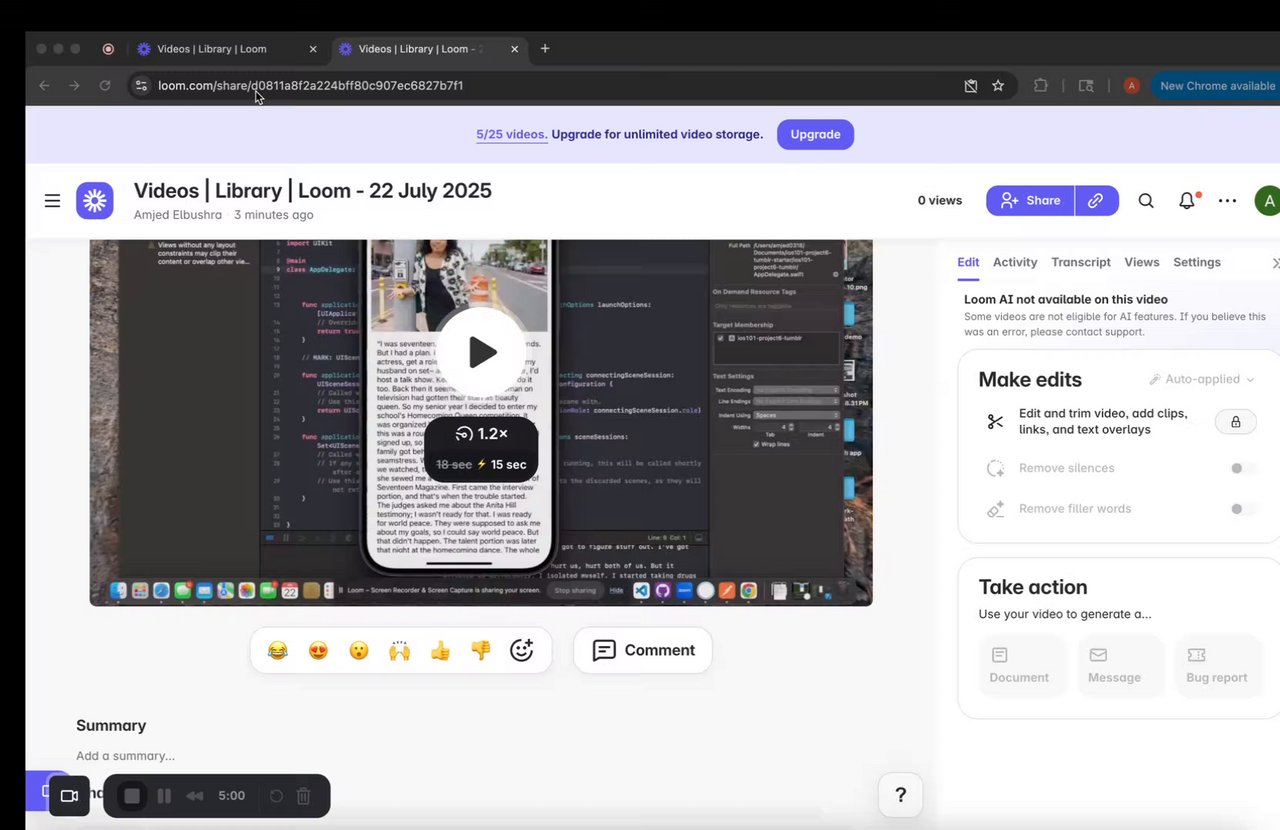
Task: Click the Loom recorder camera icon
Action: pos(69,796)
